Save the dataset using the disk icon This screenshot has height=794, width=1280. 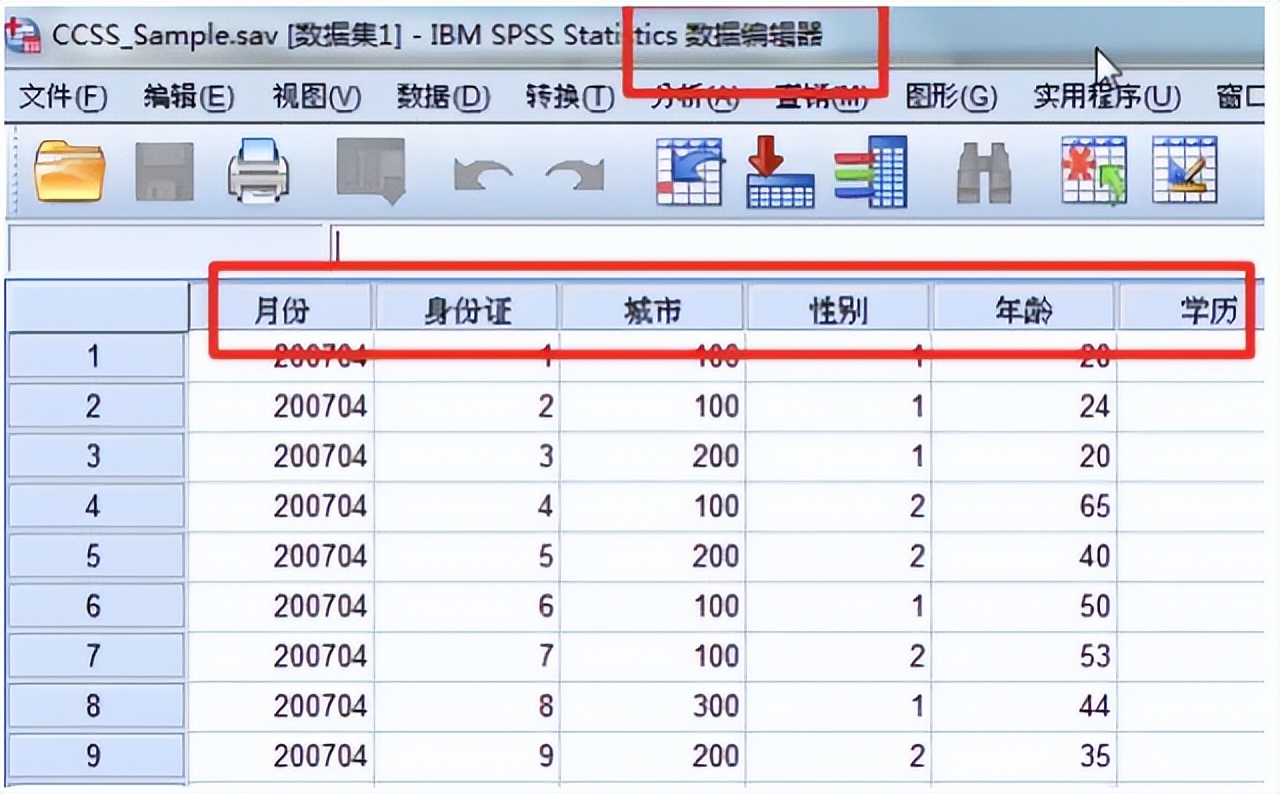pyautogui.click(x=166, y=170)
